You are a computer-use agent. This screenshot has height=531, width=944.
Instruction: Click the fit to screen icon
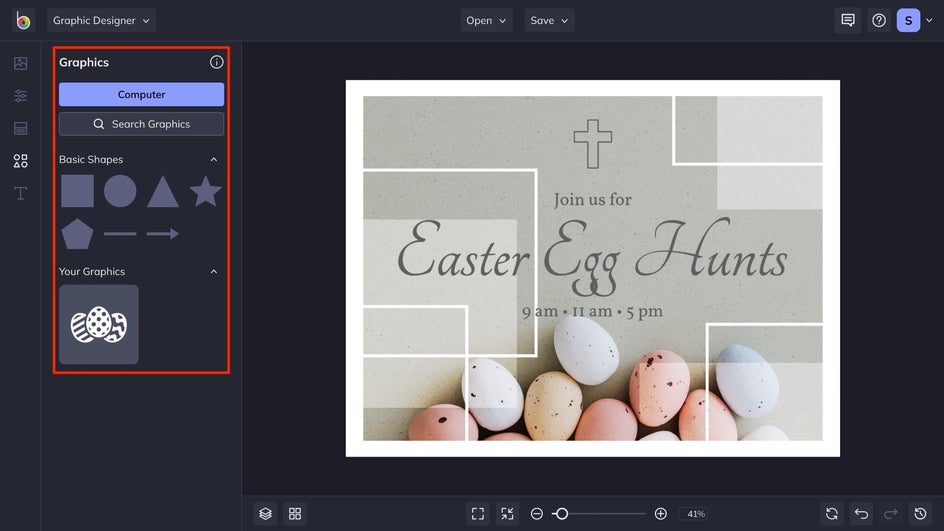pyautogui.click(x=478, y=513)
